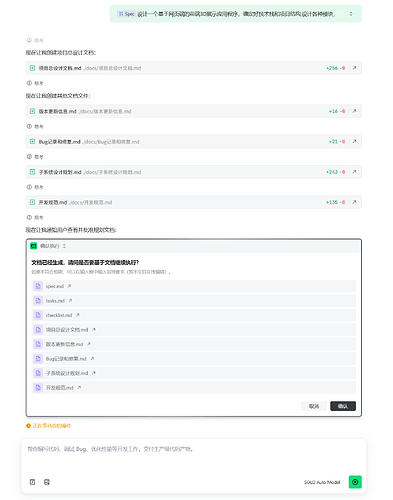Collapse the 确认执行 panel header
393x500 pixels.
pos(64,246)
